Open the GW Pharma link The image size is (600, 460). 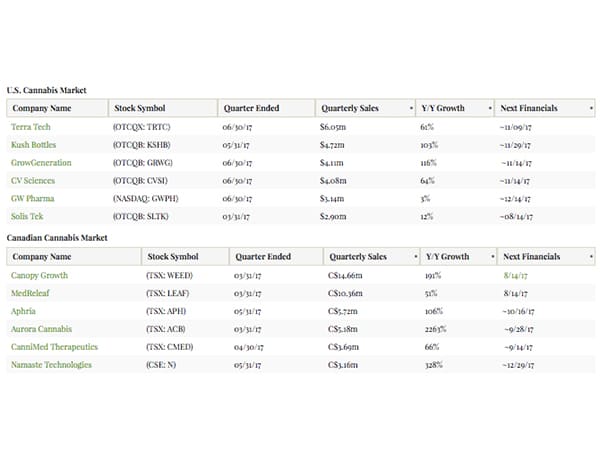pyautogui.click(x=32, y=199)
